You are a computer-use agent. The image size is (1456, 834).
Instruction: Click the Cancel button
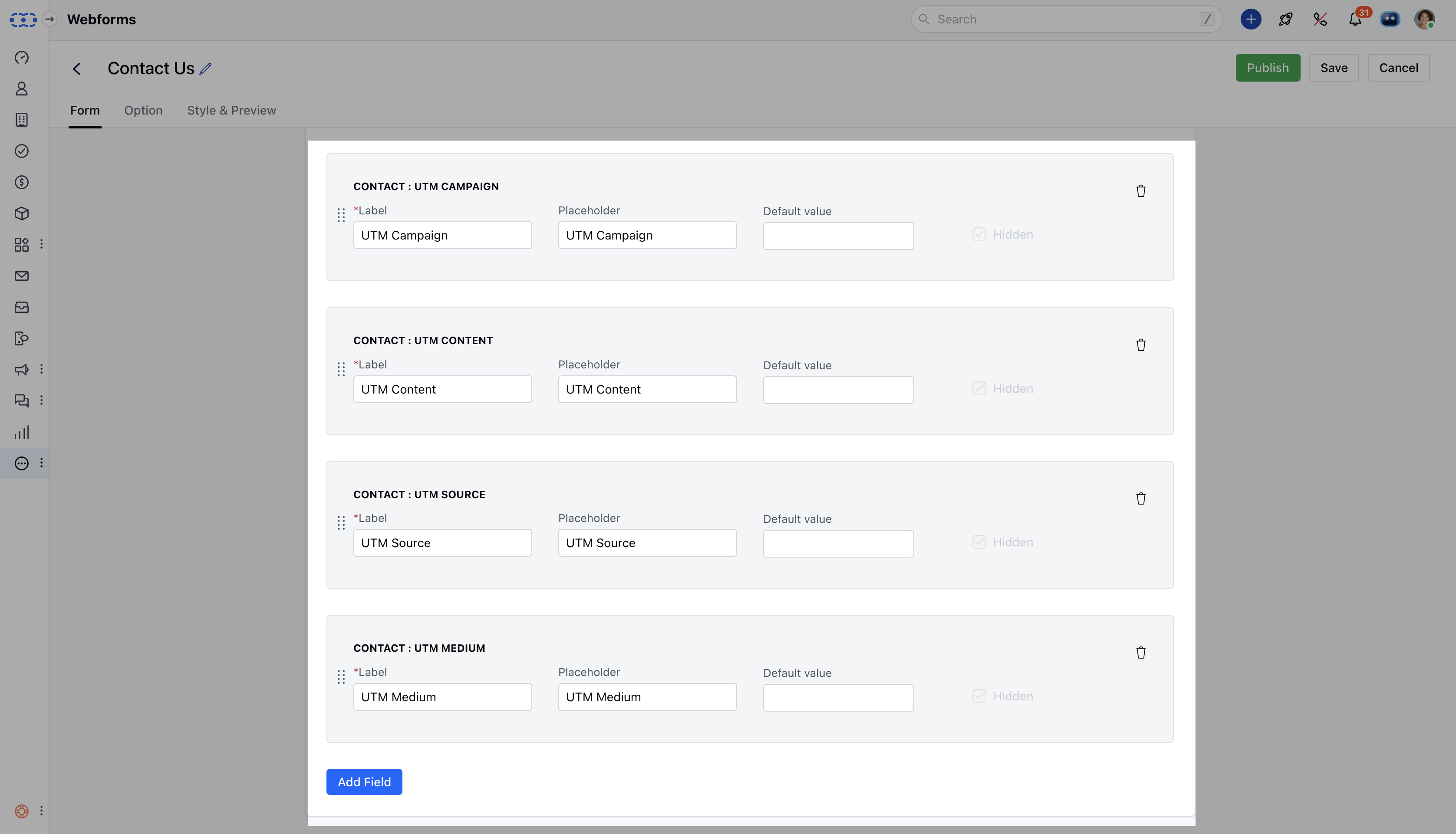tap(1398, 68)
